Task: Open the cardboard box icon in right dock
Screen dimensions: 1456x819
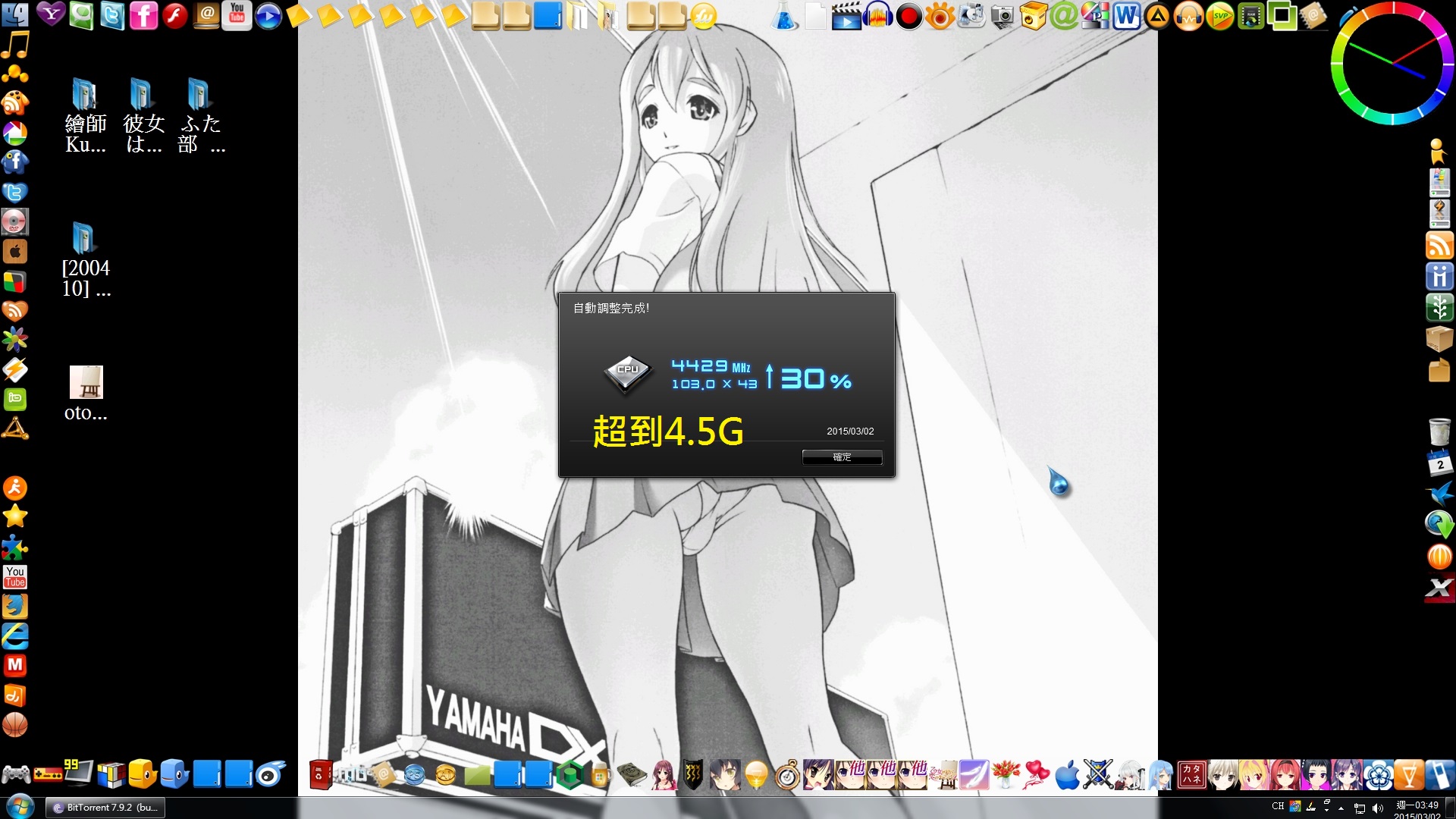Action: tap(1439, 338)
